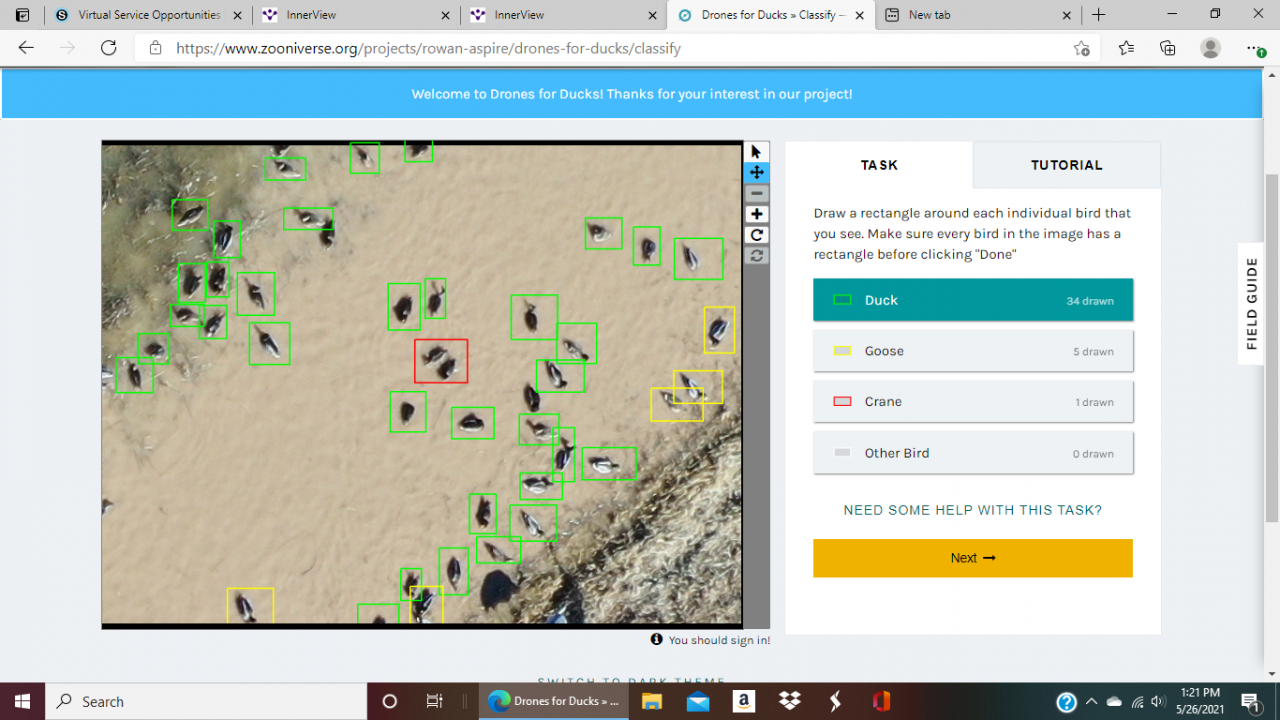This screenshot has width=1280, height=720.
Task: Switch to the Task tab
Action: [x=879, y=165]
